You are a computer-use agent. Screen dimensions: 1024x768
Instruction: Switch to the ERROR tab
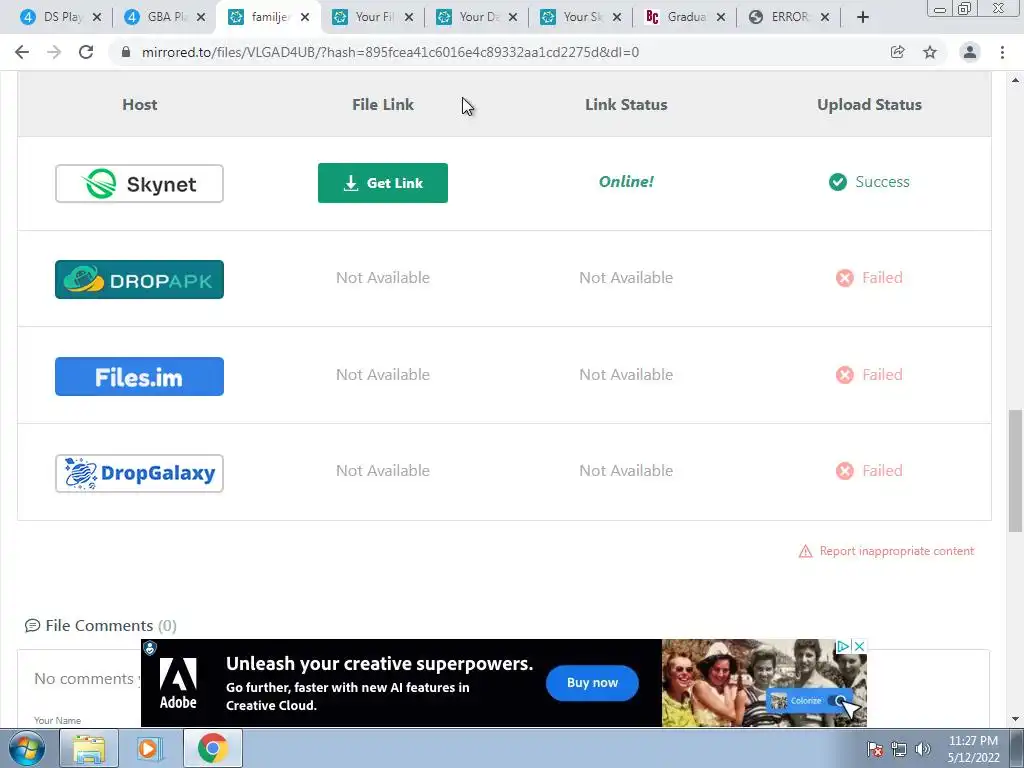[x=788, y=17]
